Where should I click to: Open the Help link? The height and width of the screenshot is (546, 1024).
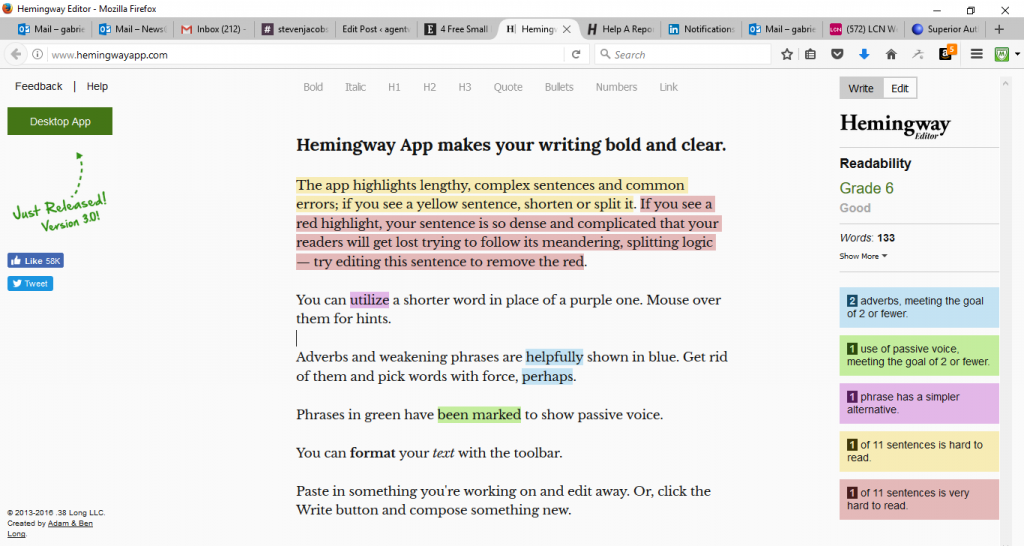(x=97, y=86)
